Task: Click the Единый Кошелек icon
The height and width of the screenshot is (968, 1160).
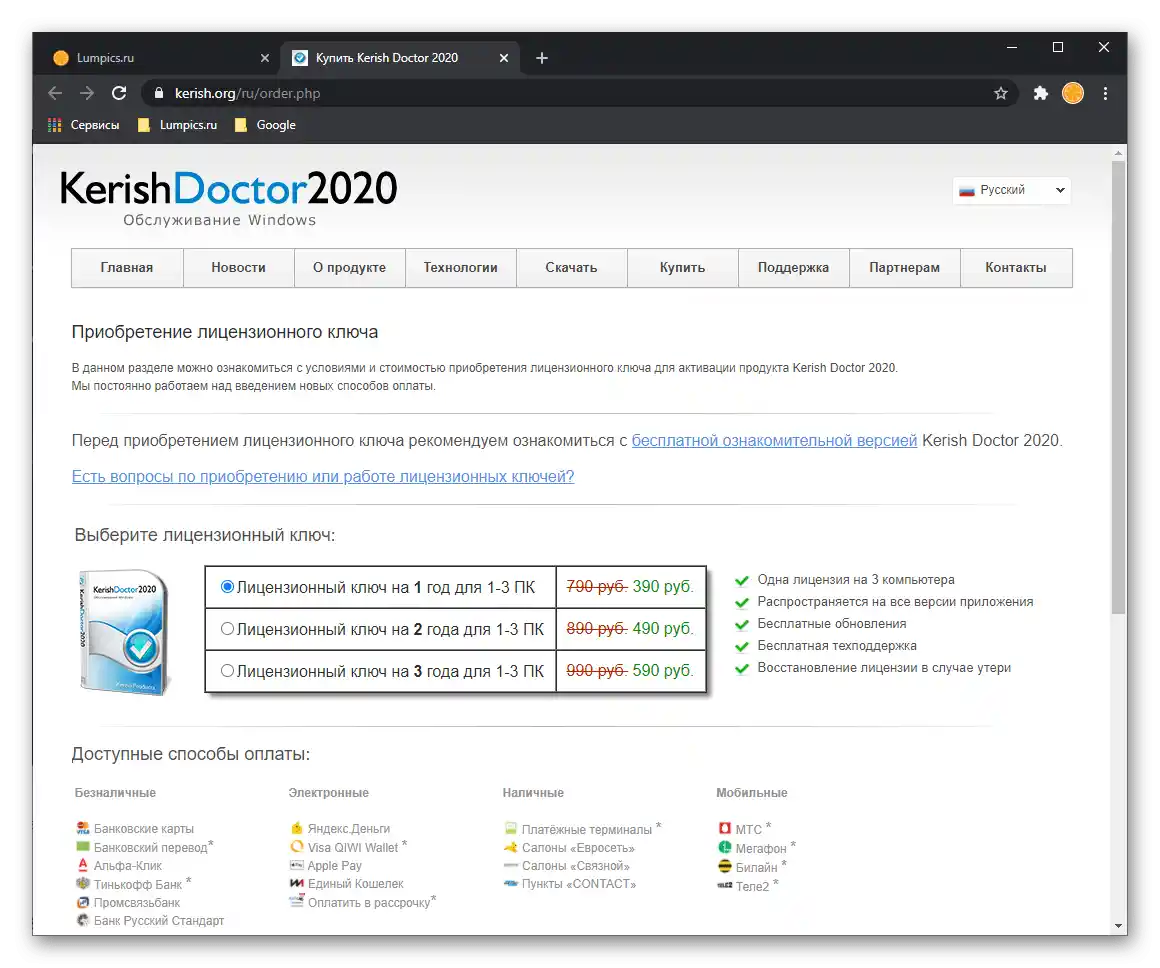Action: click(297, 884)
